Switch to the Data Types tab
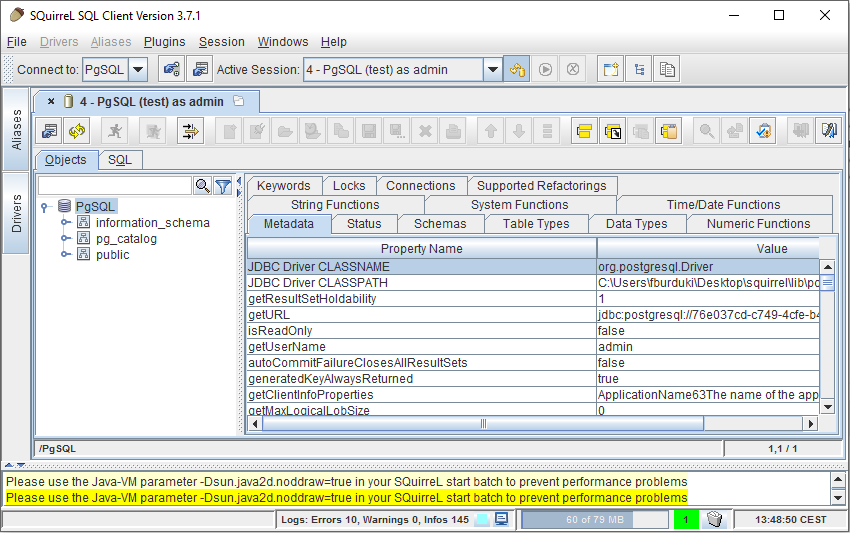The image size is (850, 533). (636, 224)
